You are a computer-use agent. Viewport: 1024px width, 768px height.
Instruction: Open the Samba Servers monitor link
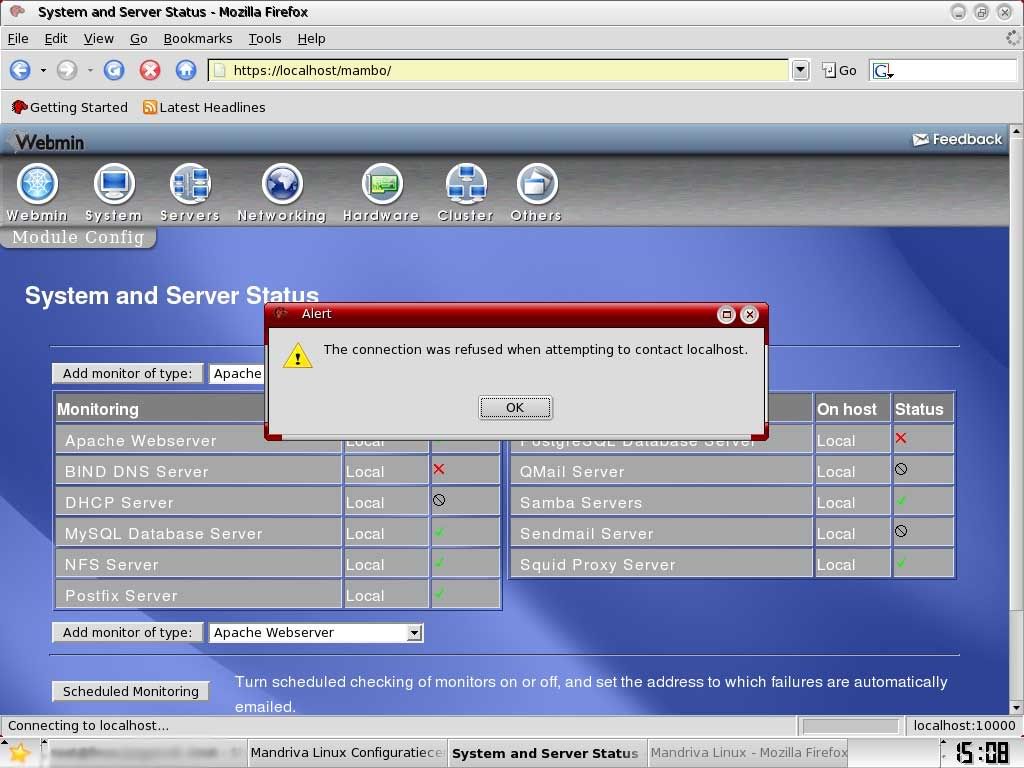tap(581, 503)
